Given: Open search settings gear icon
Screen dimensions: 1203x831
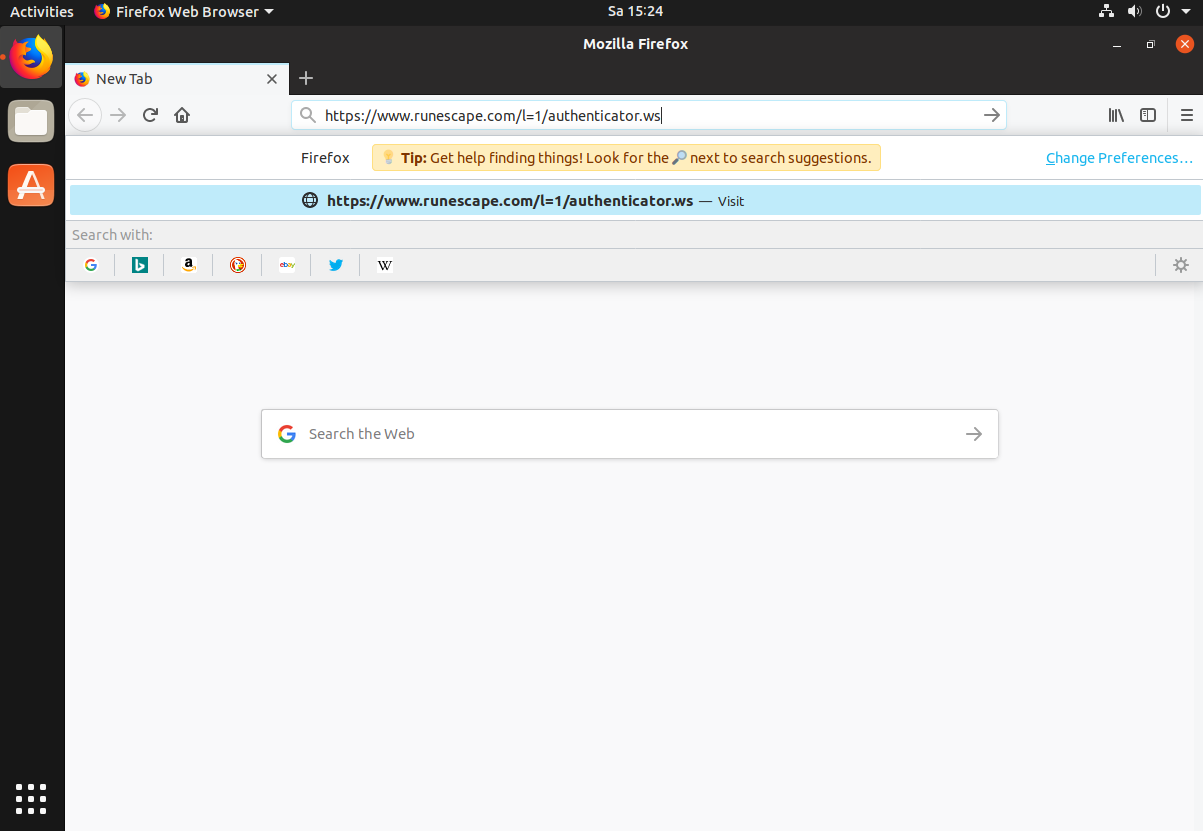Looking at the screenshot, I should click(1181, 265).
